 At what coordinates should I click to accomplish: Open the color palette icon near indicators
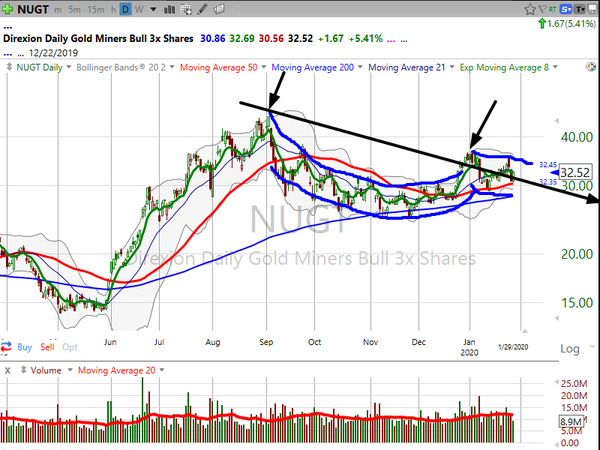tap(591, 67)
